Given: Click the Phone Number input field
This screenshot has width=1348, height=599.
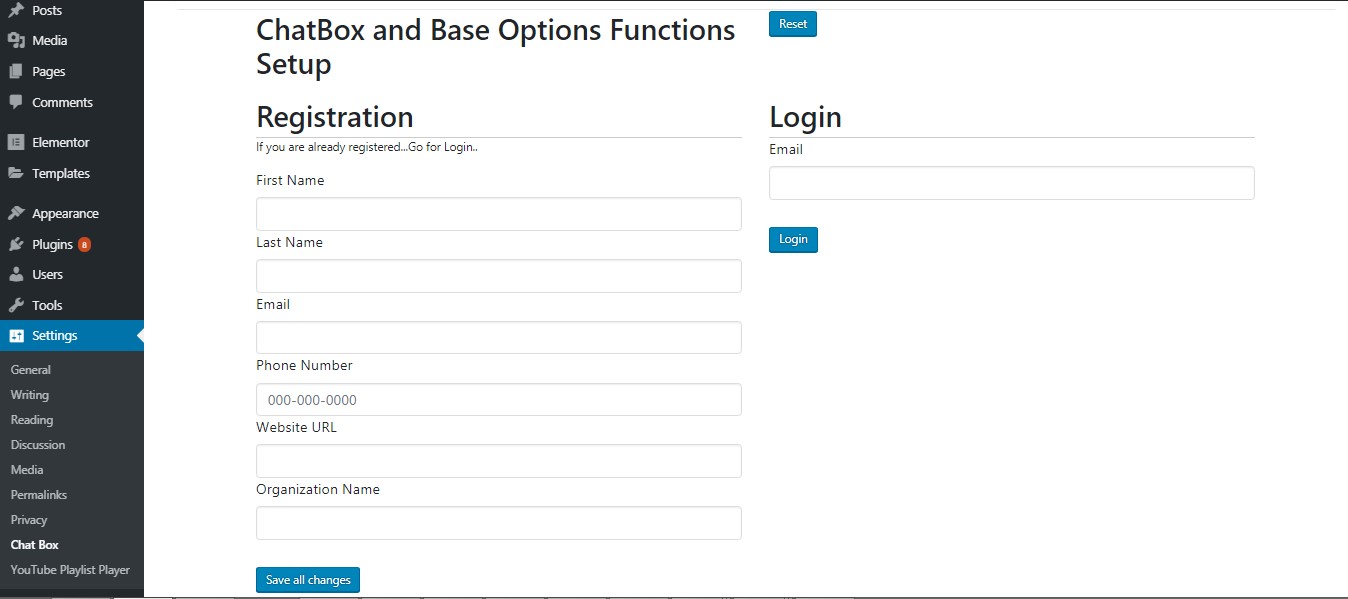Looking at the screenshot, I should coord(498,400).
